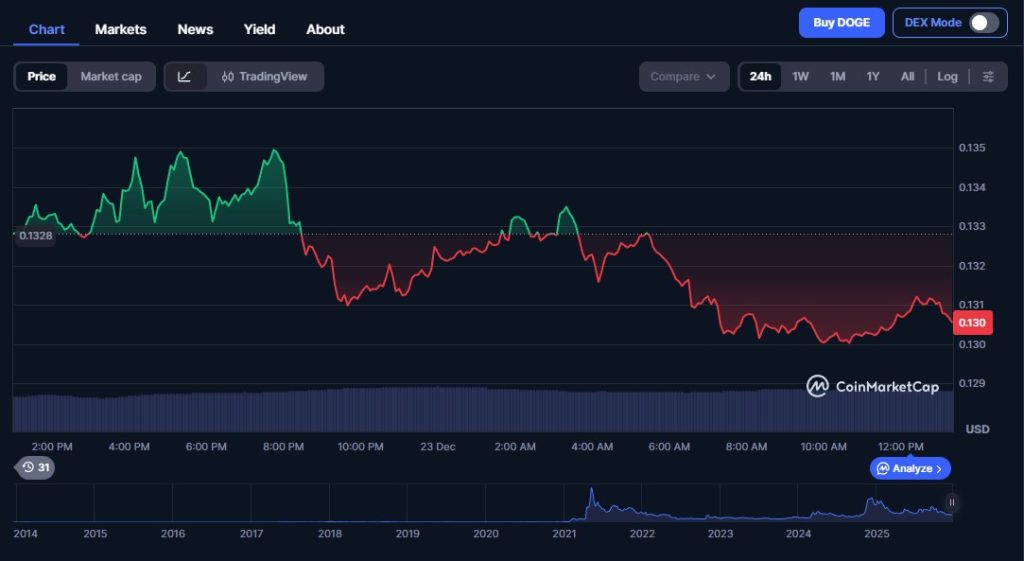The image size is (1024, 561).
Task: Open the Yield tab
Action: pyautogui.click(x=259, y=29)
